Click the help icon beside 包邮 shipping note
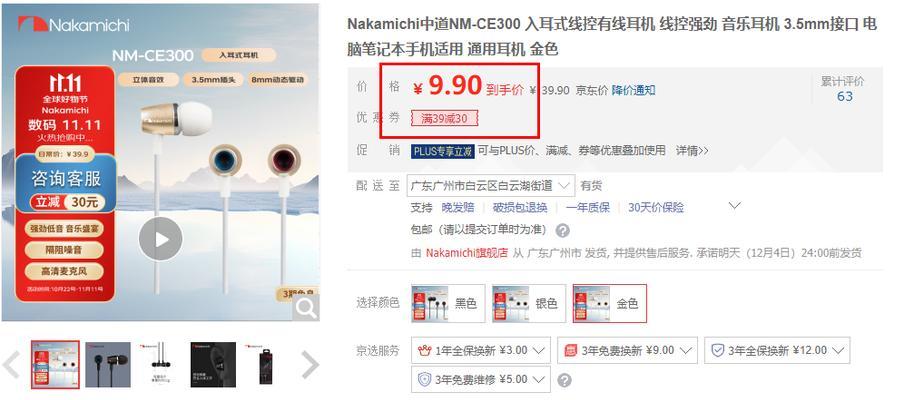Viewport: 904px width, 400px height. (563, 231)
